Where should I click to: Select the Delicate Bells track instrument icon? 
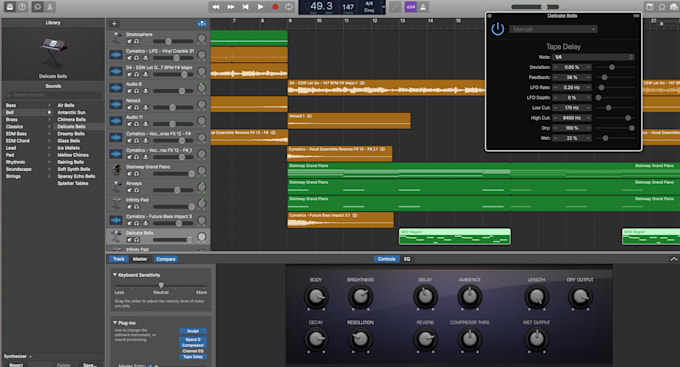click(x=116, y=236)
